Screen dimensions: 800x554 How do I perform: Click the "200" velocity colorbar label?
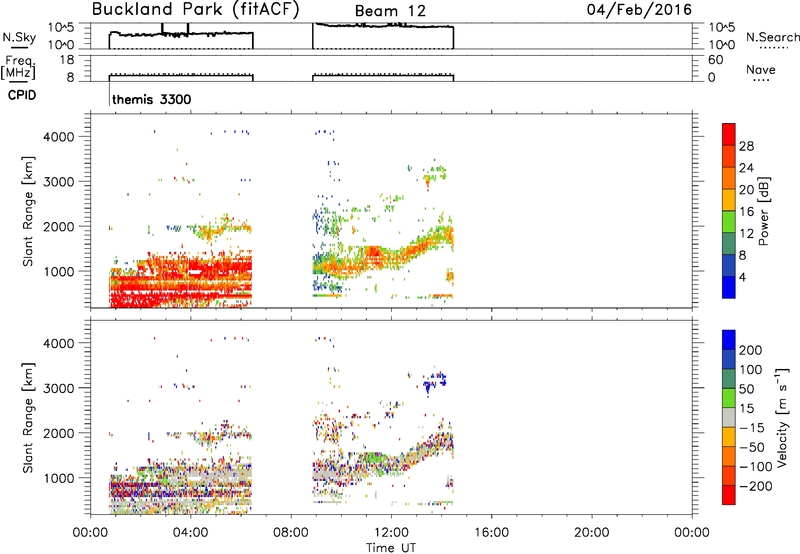point(751,350)
